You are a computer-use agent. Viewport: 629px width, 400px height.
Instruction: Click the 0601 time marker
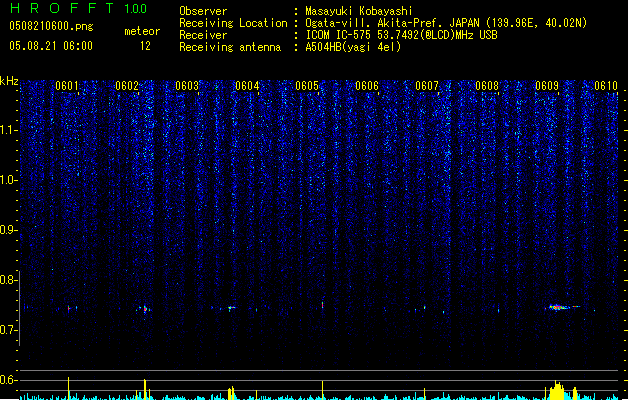click(67, 86)
